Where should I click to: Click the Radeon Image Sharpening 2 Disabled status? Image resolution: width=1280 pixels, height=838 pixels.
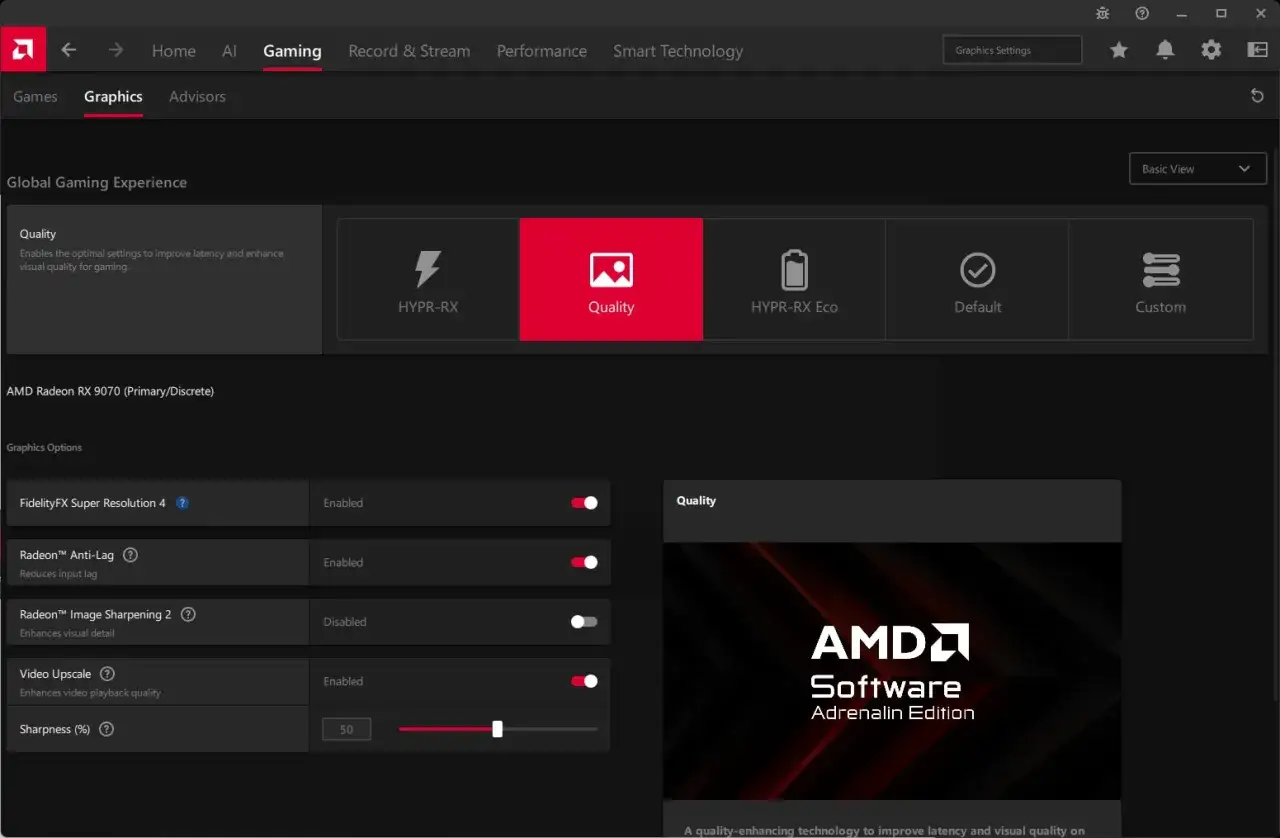(x=345, y=622)
